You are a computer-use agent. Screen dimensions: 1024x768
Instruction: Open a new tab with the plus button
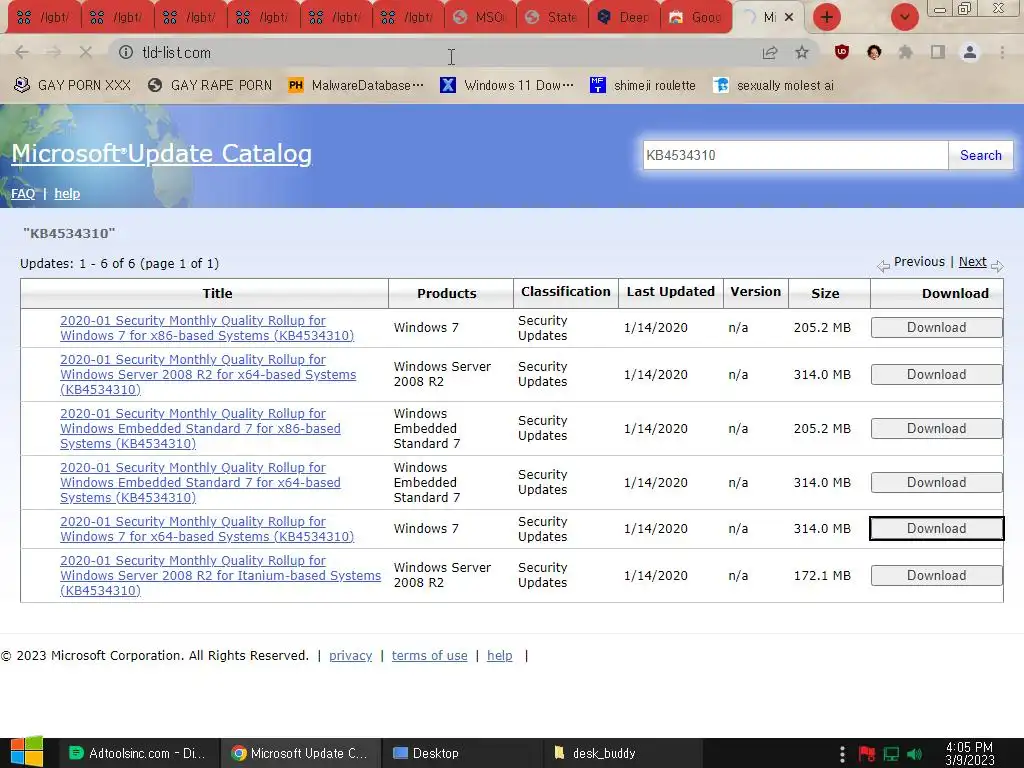point(827,17)
